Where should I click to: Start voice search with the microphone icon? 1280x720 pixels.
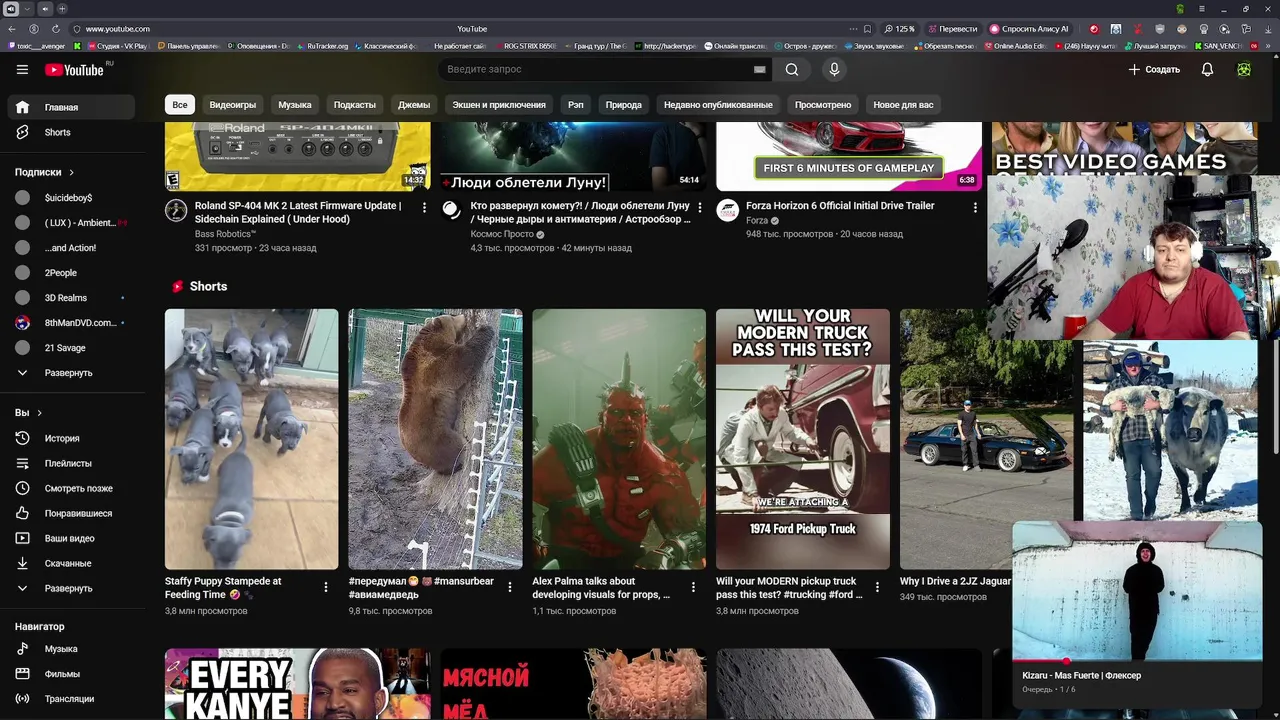pos(834,69)
